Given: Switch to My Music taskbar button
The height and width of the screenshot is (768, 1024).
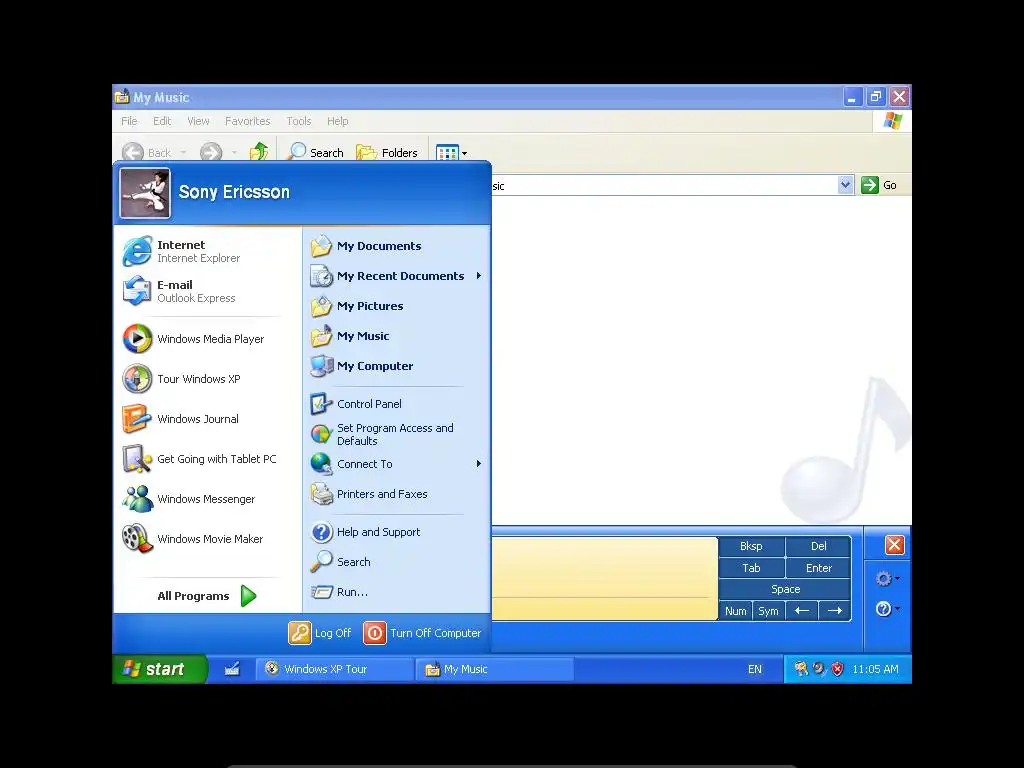Looking at the screenshot, I should coord(494,669).
